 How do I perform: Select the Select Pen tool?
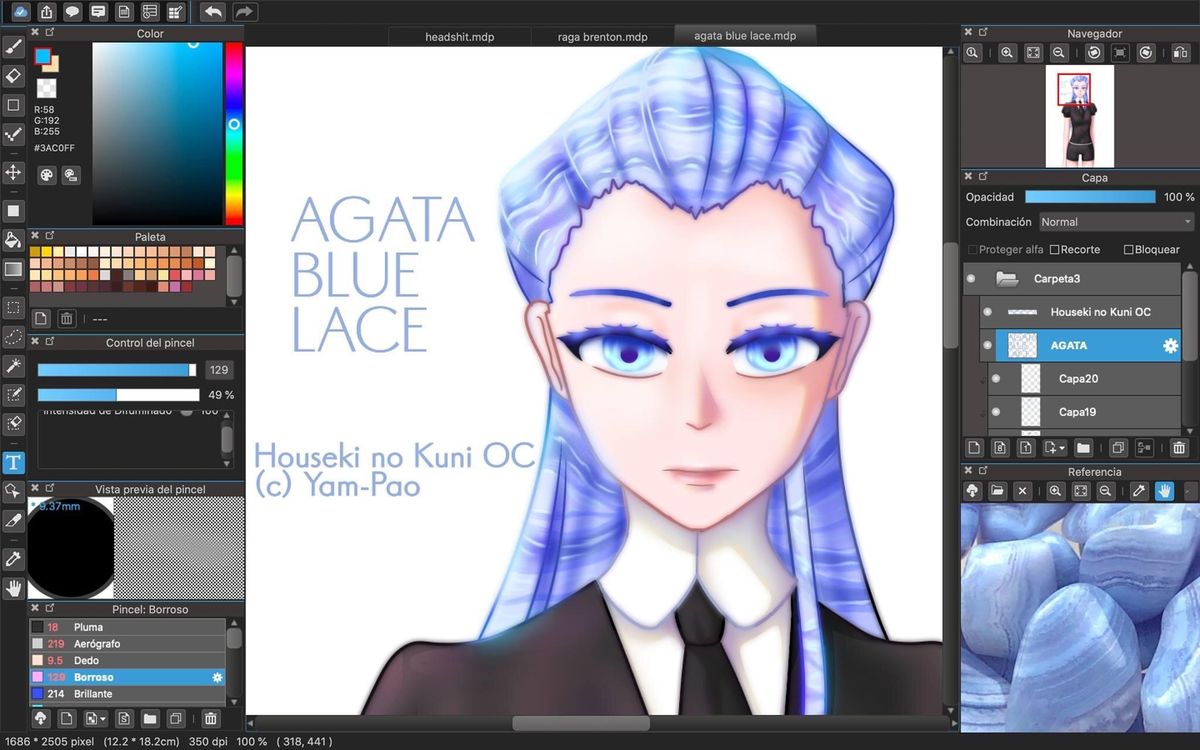coord(13,395)
